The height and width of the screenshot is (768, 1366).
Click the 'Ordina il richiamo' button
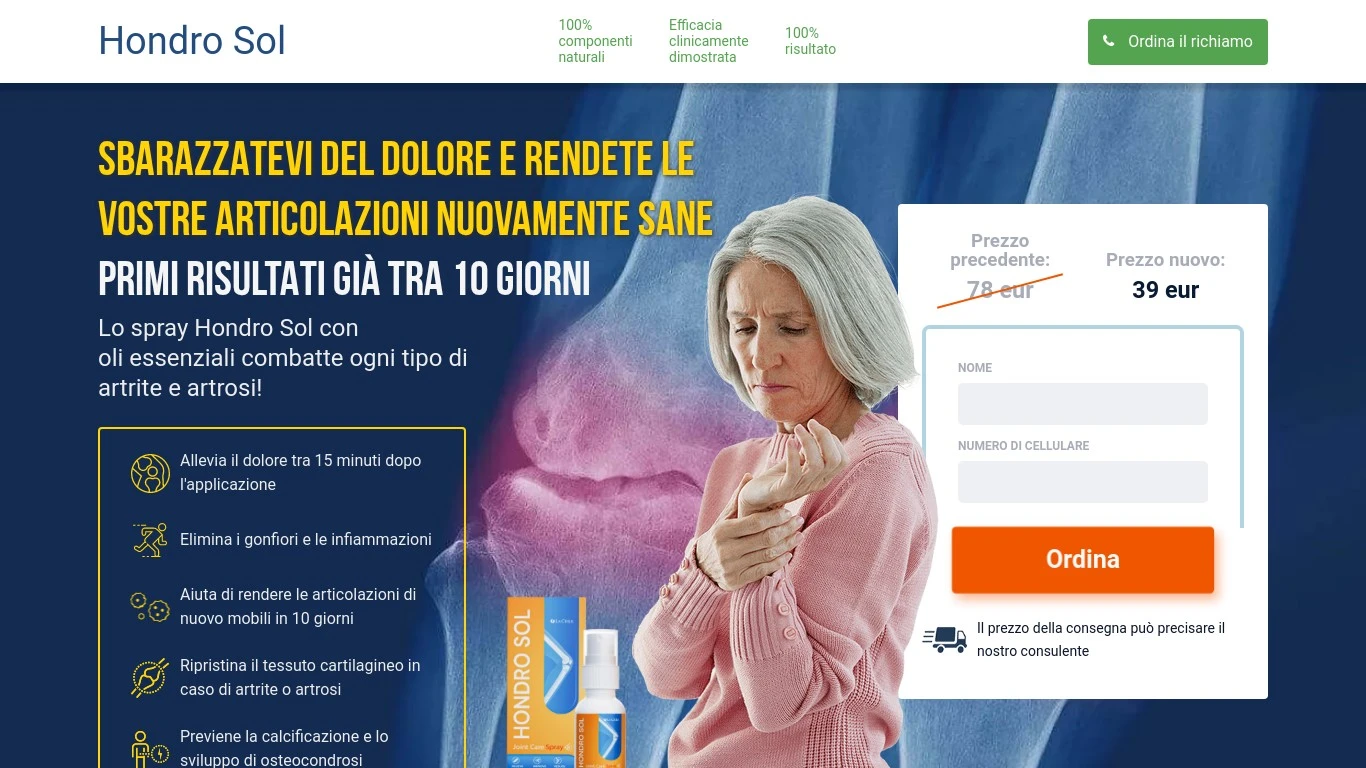point(1178,42)
